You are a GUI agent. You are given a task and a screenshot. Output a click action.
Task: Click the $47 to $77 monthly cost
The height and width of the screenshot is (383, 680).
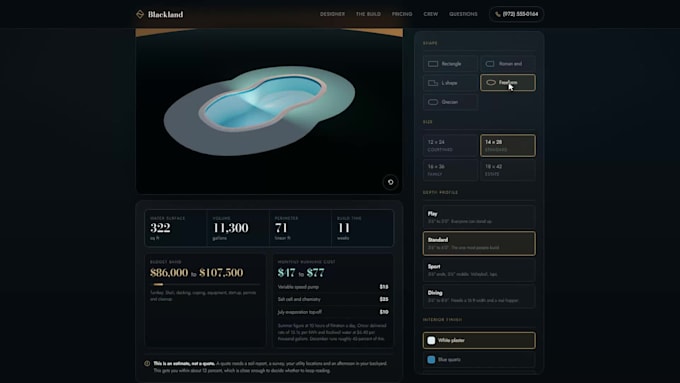click(301, 272)
